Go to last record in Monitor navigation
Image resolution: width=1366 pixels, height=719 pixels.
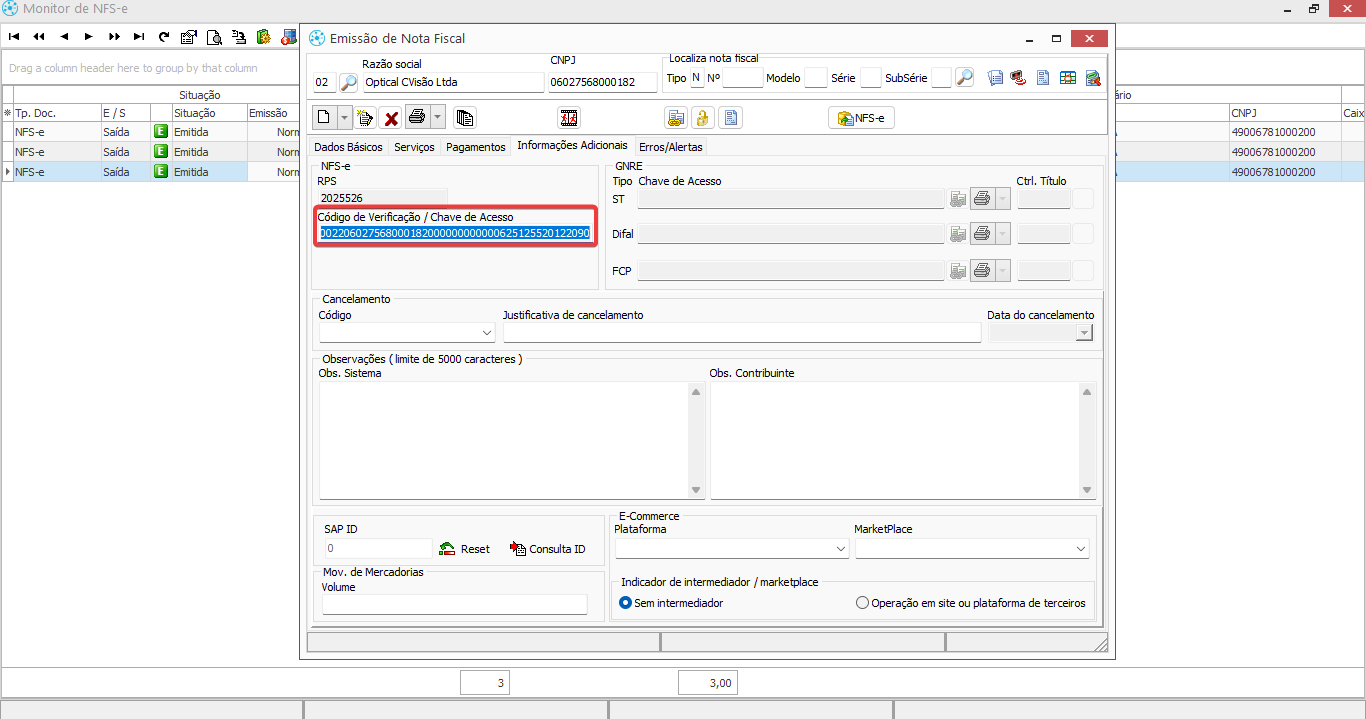(x=139, y=37)
